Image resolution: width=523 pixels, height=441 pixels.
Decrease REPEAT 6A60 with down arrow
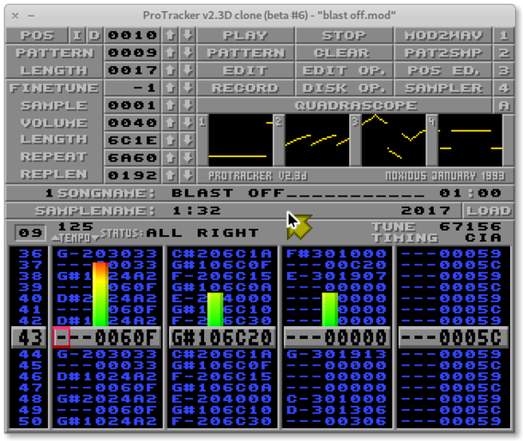click(x=188, y=157)
